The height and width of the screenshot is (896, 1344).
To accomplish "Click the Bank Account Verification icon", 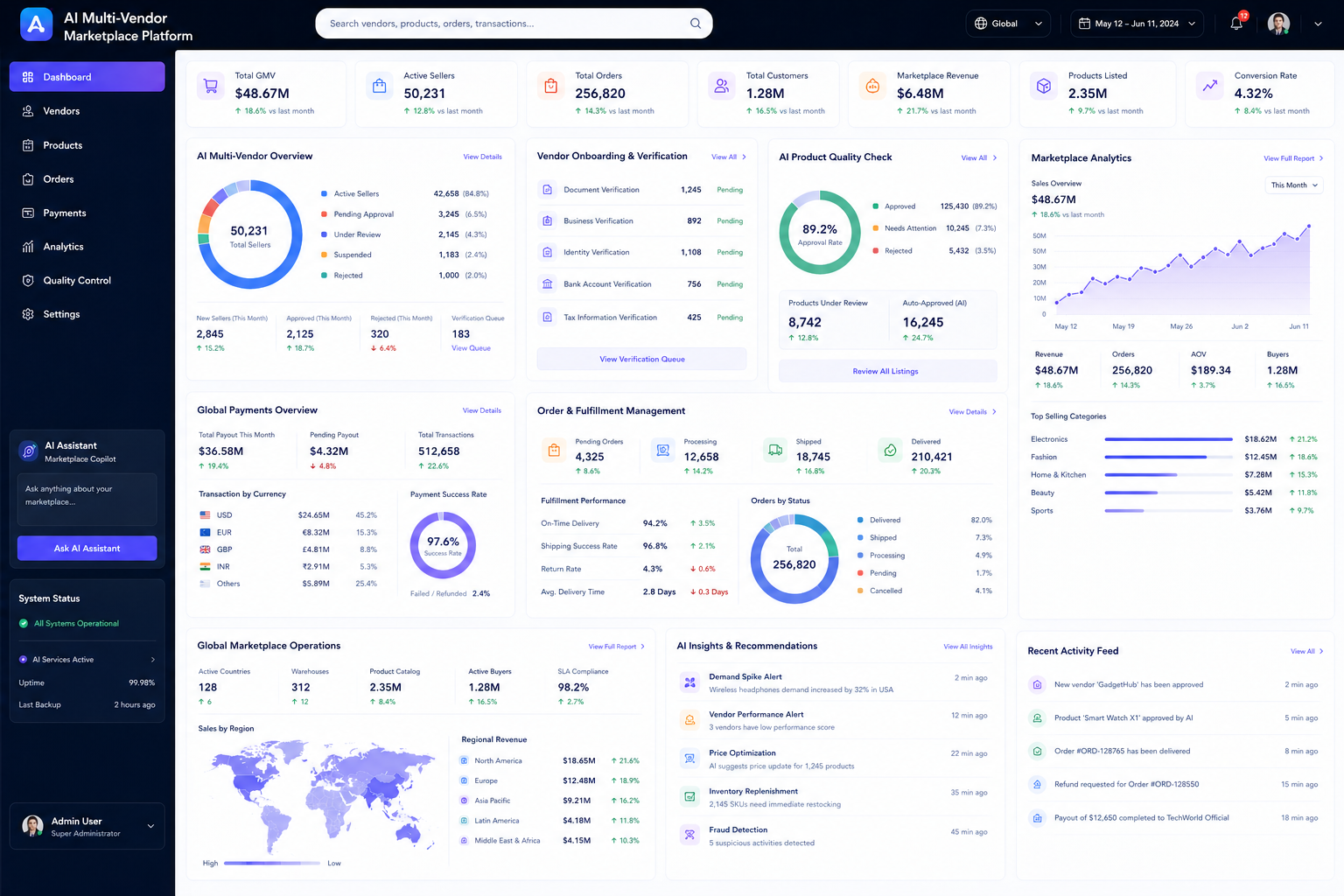I will coord(547,283).
